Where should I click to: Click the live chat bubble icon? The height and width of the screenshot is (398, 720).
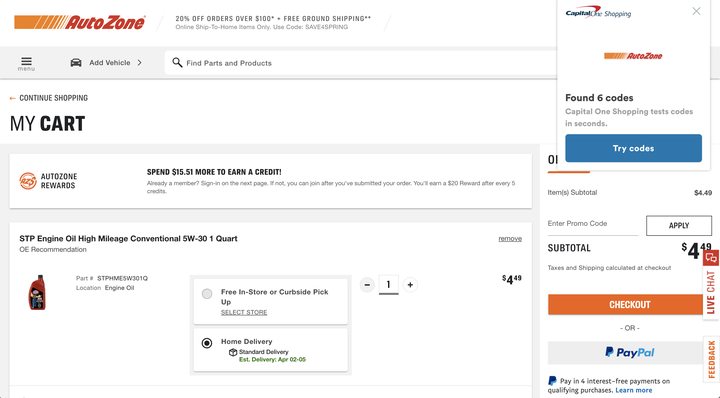tap(711, 258)
